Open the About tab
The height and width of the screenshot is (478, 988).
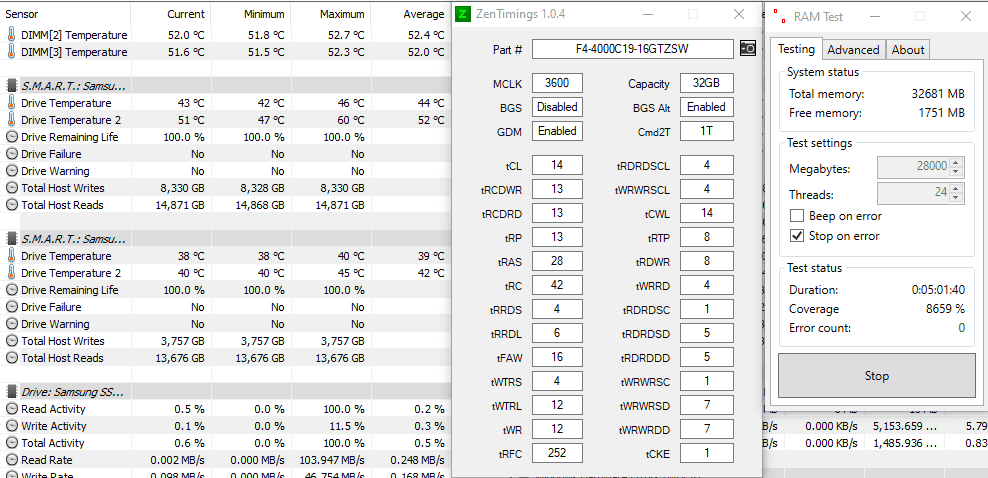(x=907, y=50)
